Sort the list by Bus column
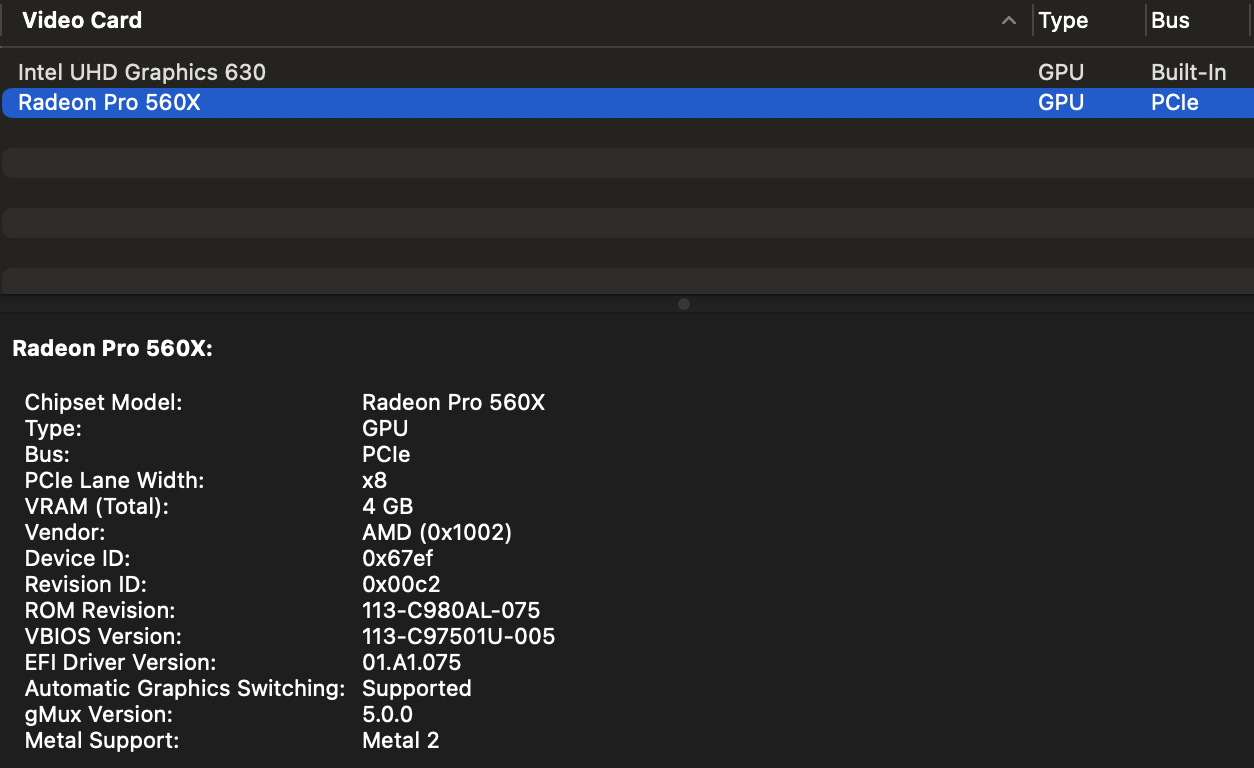Screen dimensions: 1254x768 [1170, 21]
